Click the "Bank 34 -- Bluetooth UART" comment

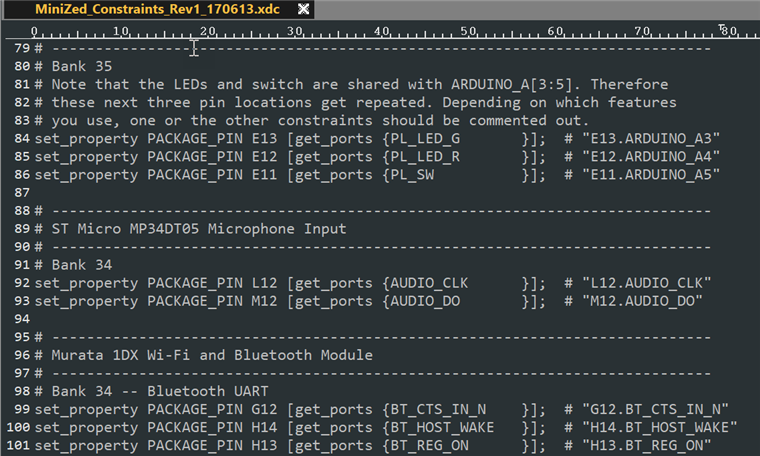(x=160, y=390)
